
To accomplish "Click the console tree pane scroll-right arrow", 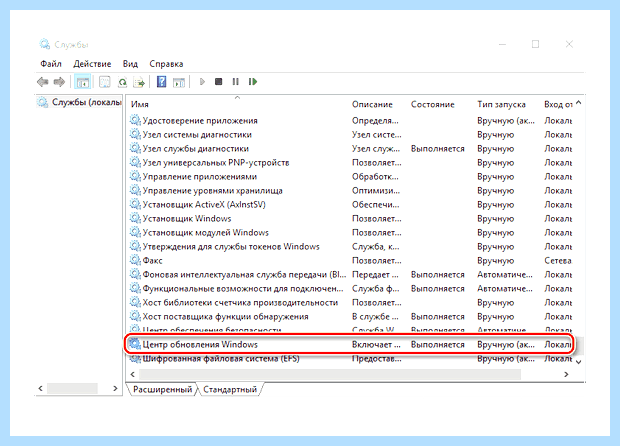I will pyautogui.click(x=115, y=388).
